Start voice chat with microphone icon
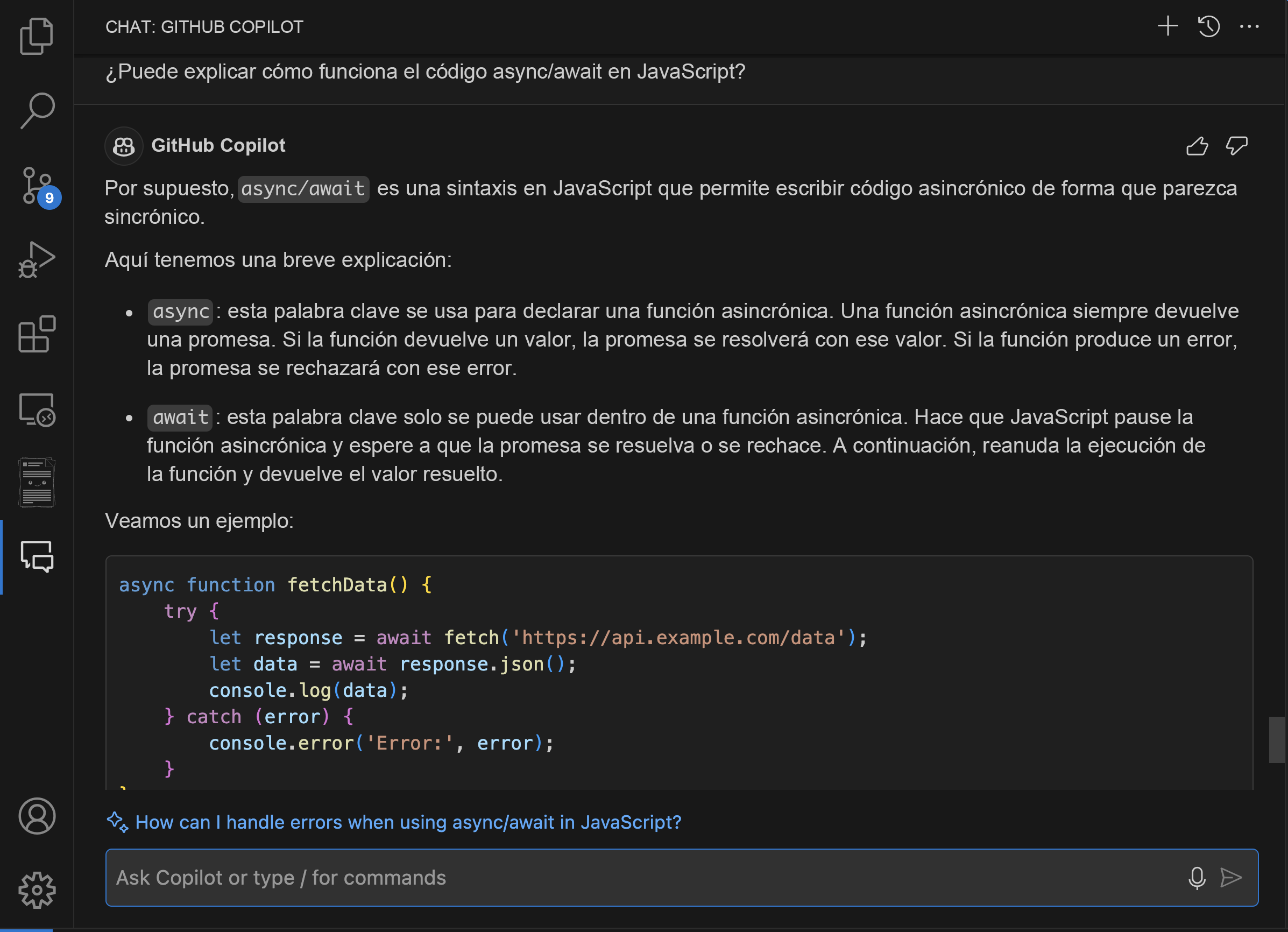This screenshot has width=1288, height=932. point(1197,878)
